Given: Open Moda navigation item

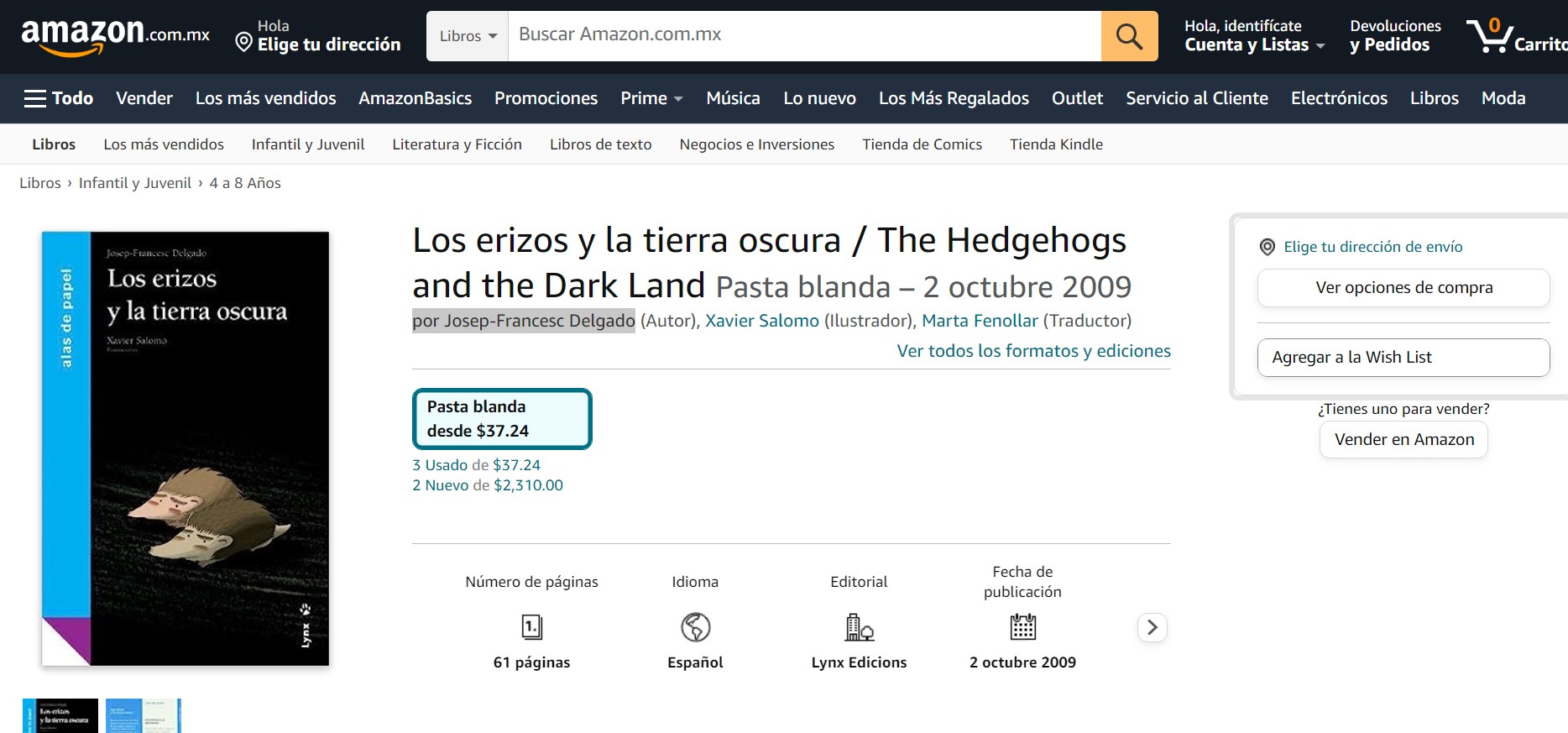Looking at the screenshot, I should 1503,98.
